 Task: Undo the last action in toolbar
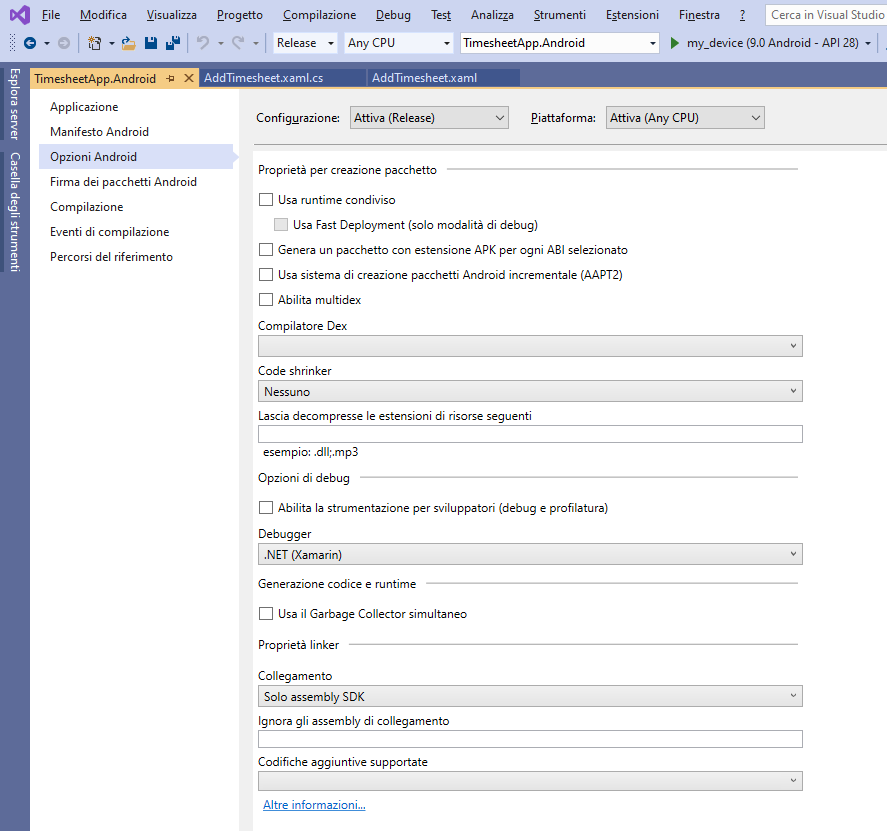point(203,43)
